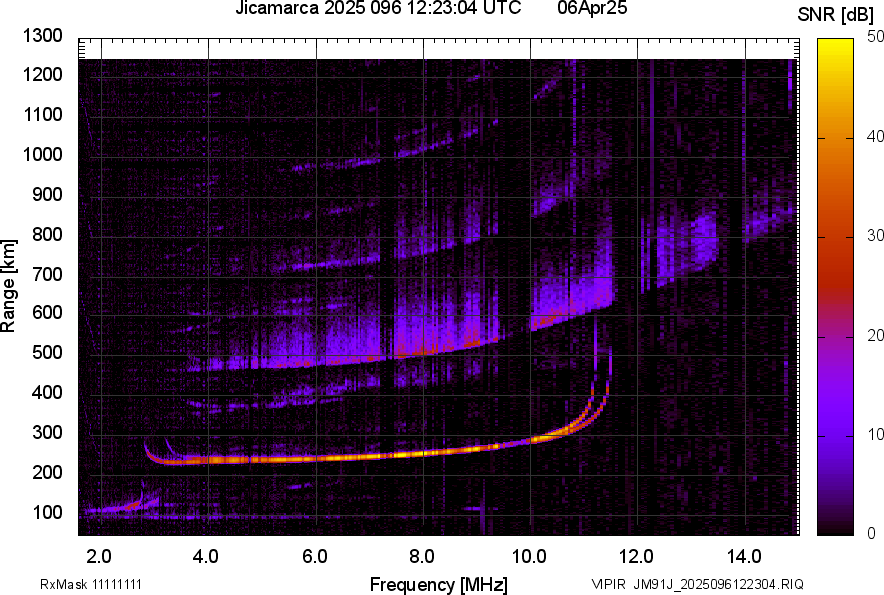Click the colorbar tick label '40'
This screenshot has height=595, width=884.
(875, 136)
